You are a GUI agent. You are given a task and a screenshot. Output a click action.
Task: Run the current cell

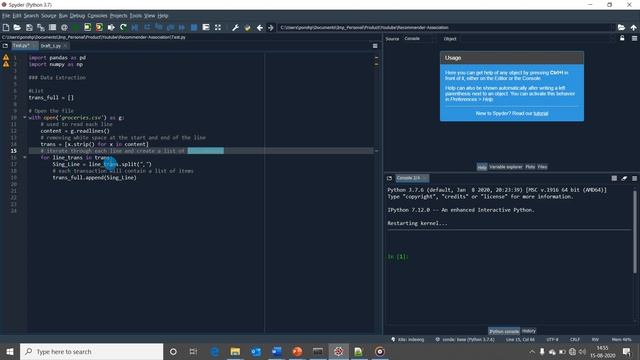coord(87,27)
